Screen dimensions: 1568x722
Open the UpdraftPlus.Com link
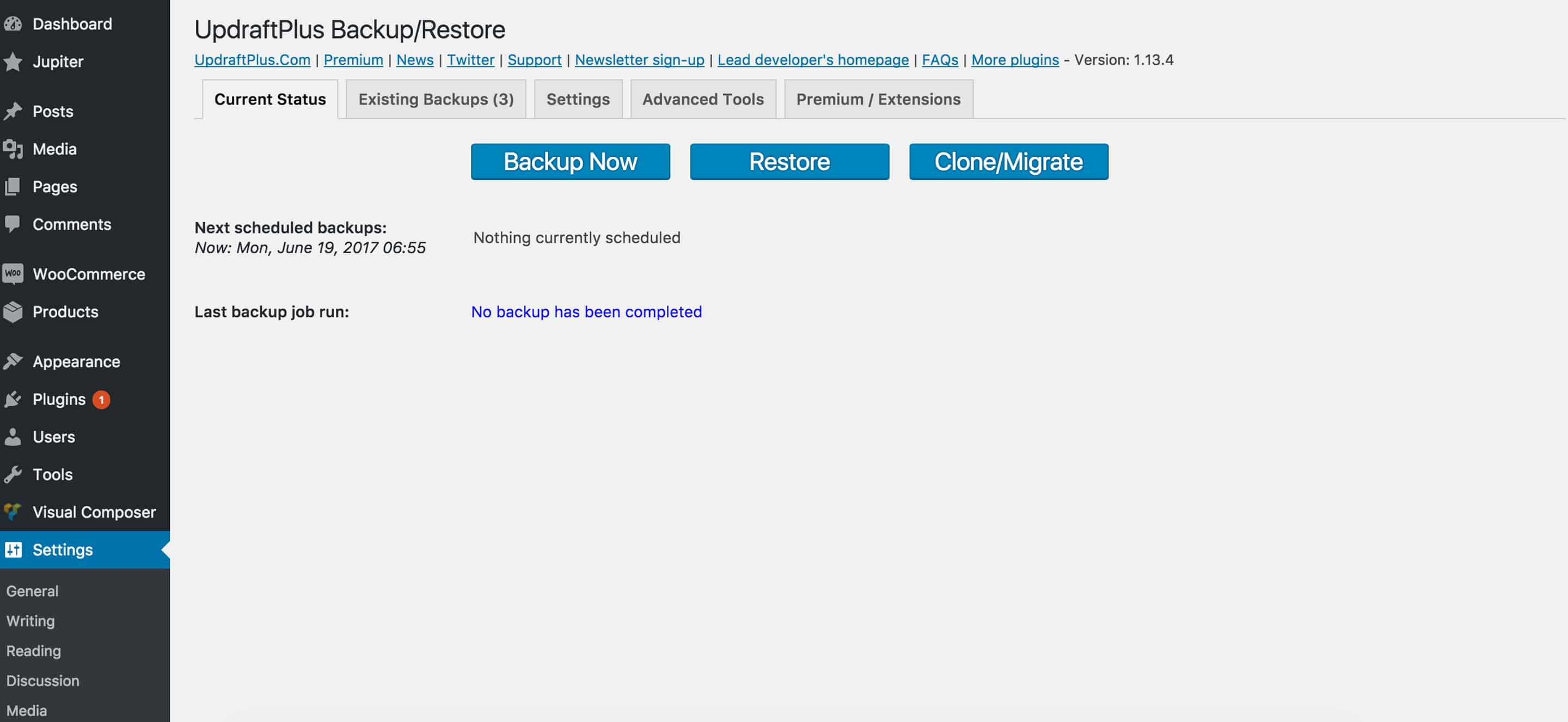253,60
